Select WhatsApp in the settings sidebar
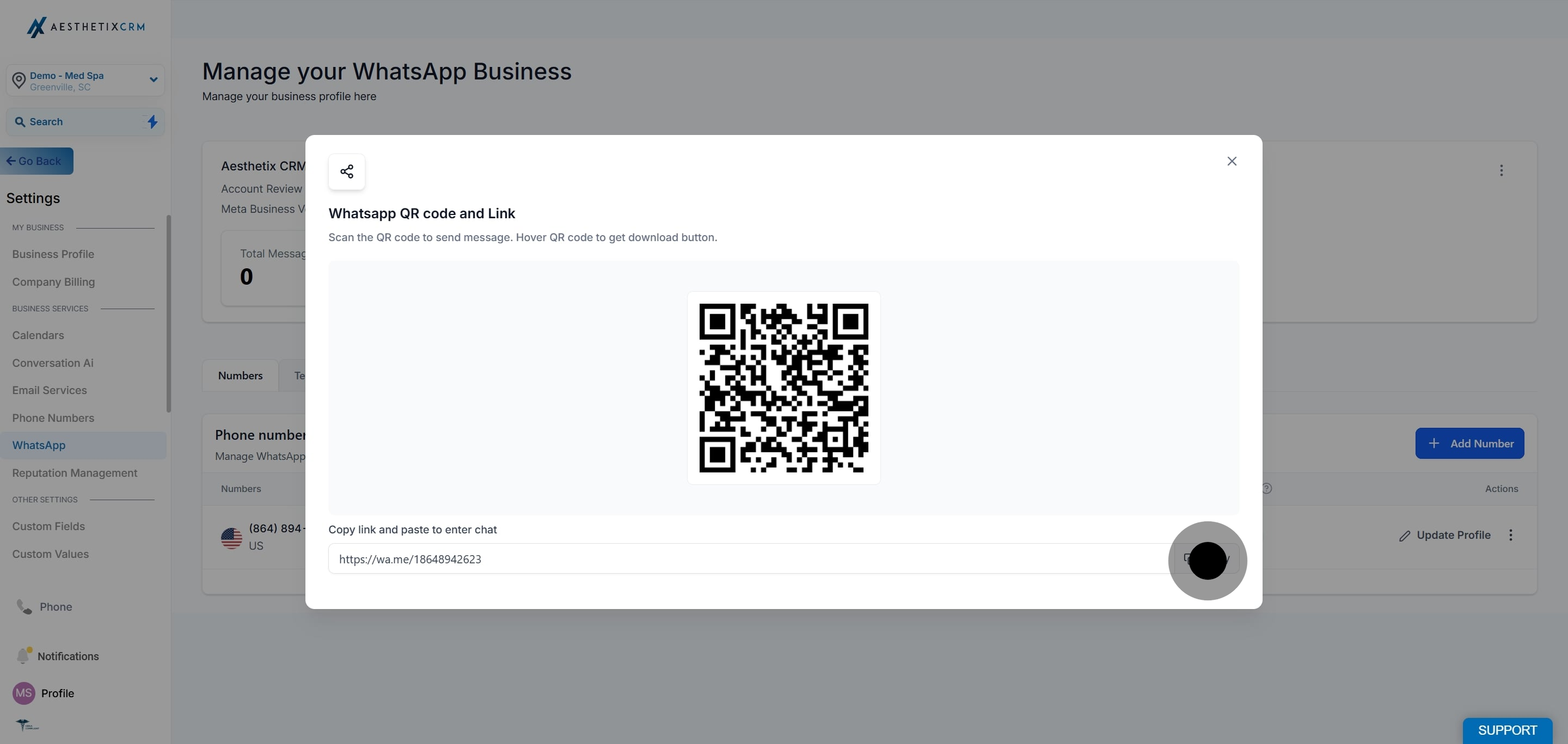Viewport: 1568px width, 744px height. coord(83,445)
